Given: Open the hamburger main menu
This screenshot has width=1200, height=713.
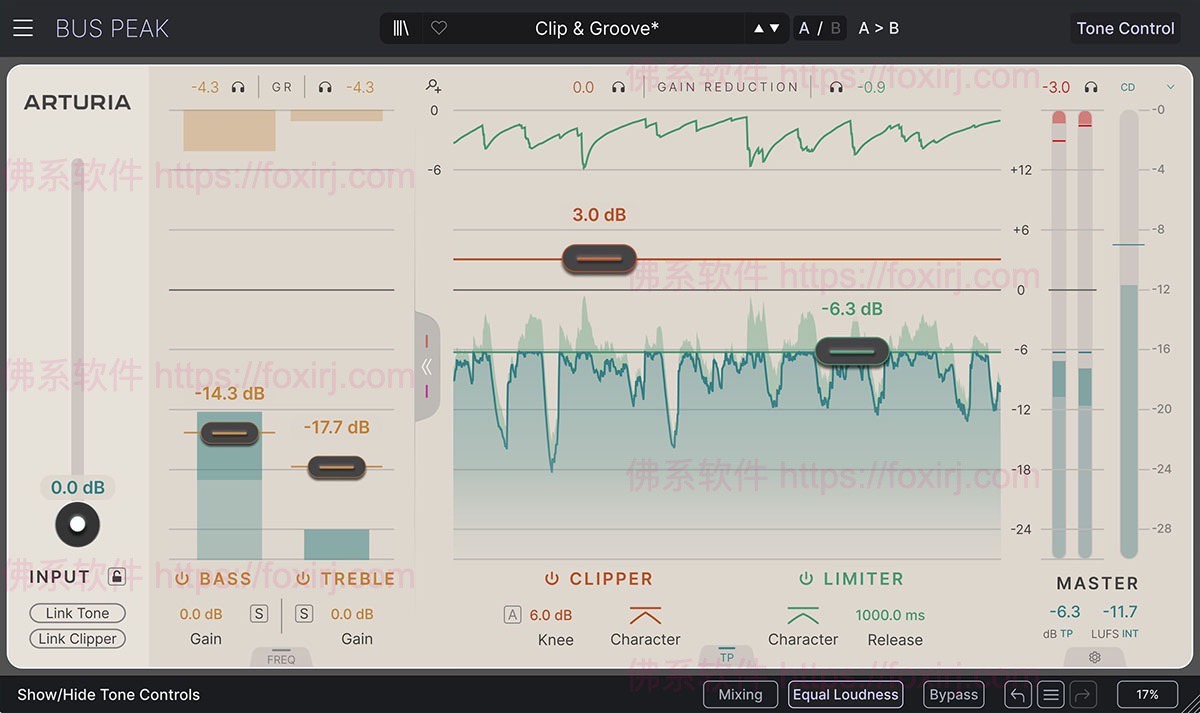Looking at the screenshot, I should (23, 28).
